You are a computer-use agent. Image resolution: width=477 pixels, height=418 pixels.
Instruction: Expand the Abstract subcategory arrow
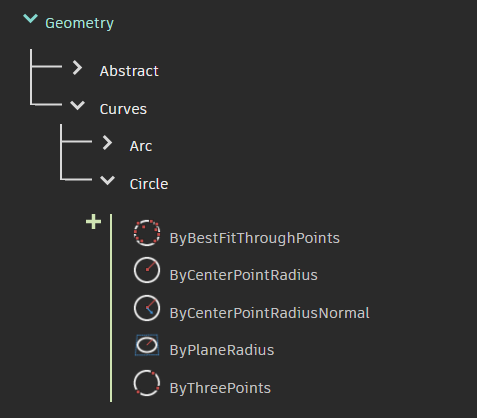(77, 68)
